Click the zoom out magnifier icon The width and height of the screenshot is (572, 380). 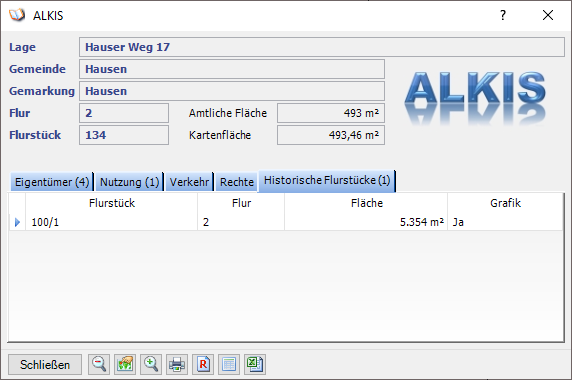pyautogui.click(x=98, y=364)
